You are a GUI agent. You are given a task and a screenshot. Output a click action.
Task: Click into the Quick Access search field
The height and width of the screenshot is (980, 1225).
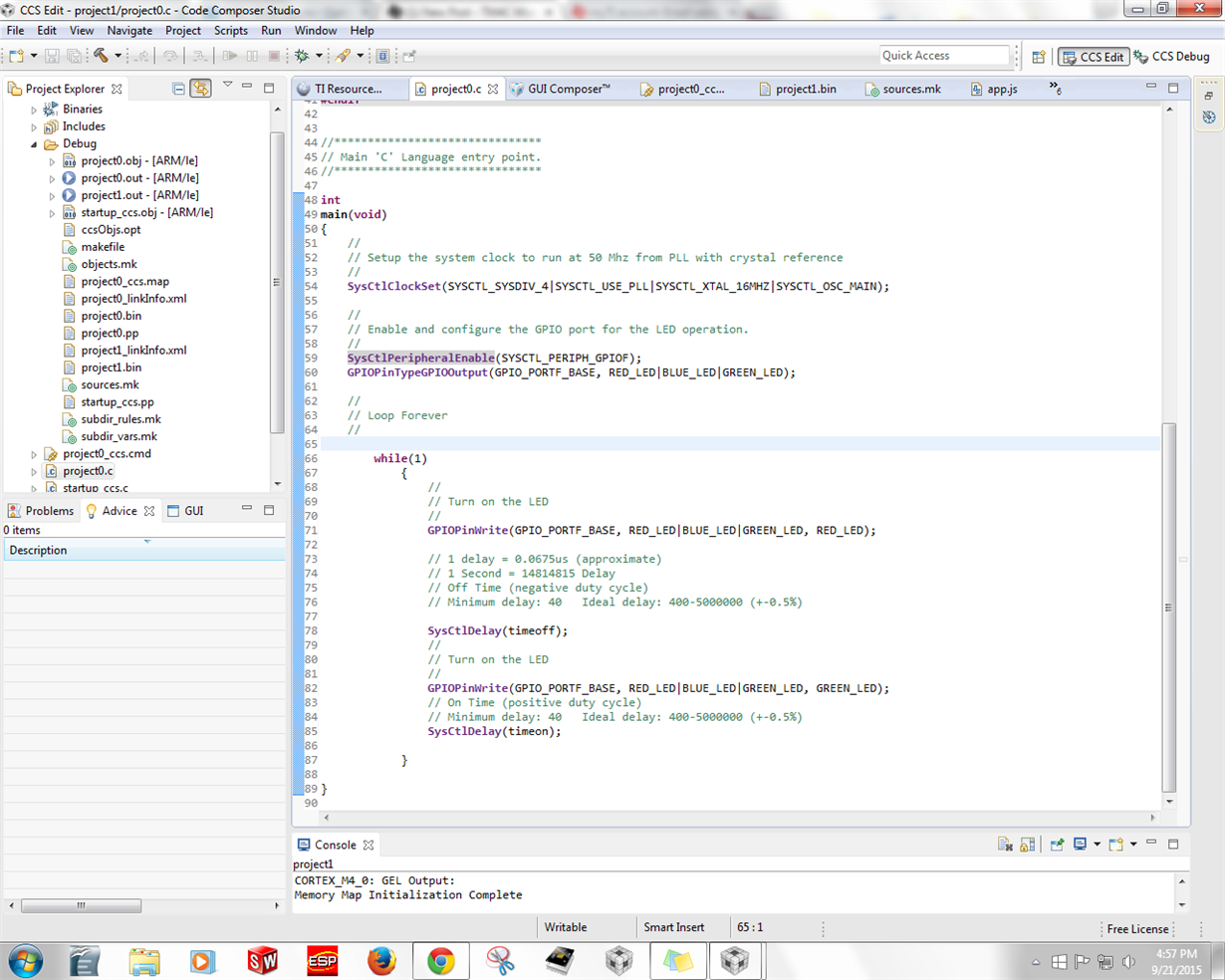tap(944, 56)
